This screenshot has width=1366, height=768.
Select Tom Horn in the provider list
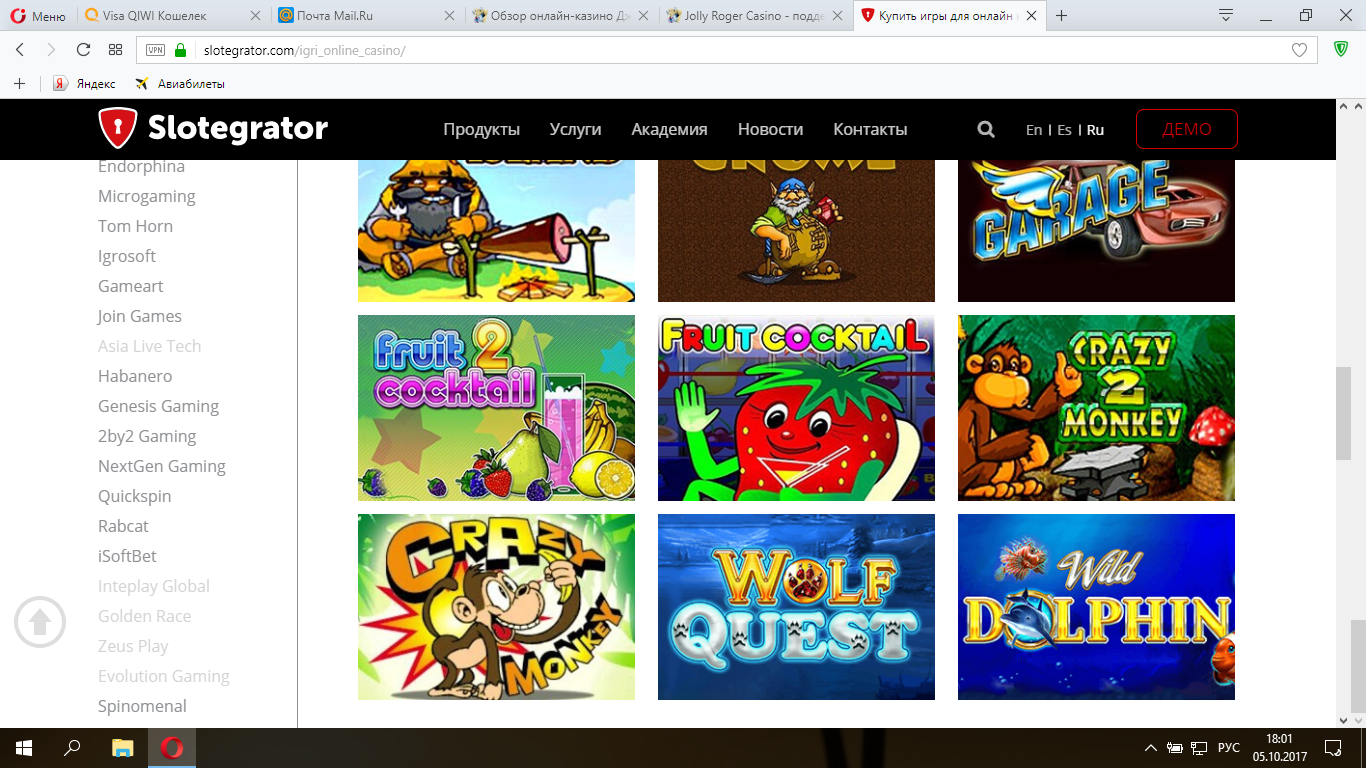click(135, 226)
